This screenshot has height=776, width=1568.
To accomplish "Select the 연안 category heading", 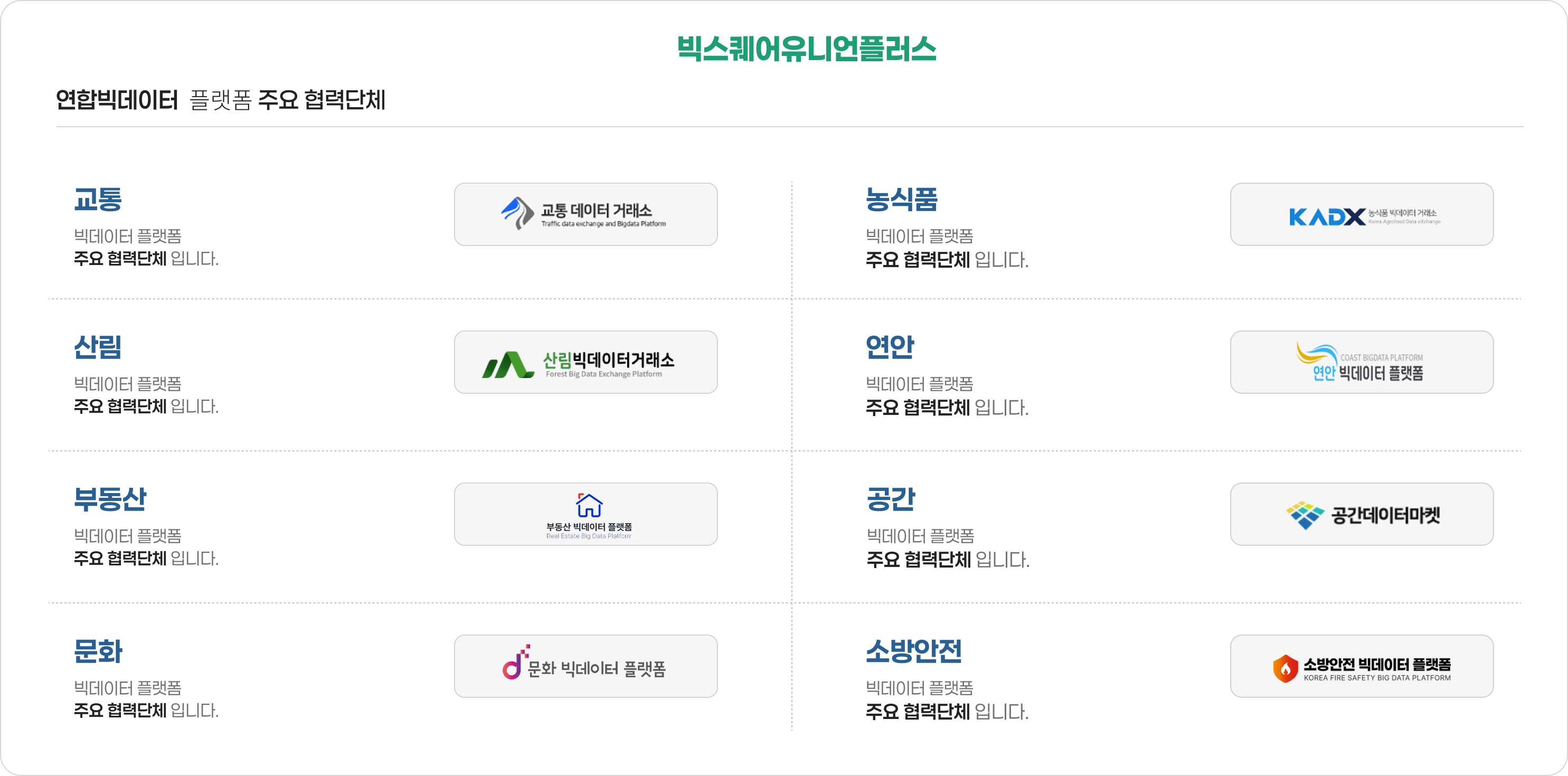I will (x=890, y=347).
